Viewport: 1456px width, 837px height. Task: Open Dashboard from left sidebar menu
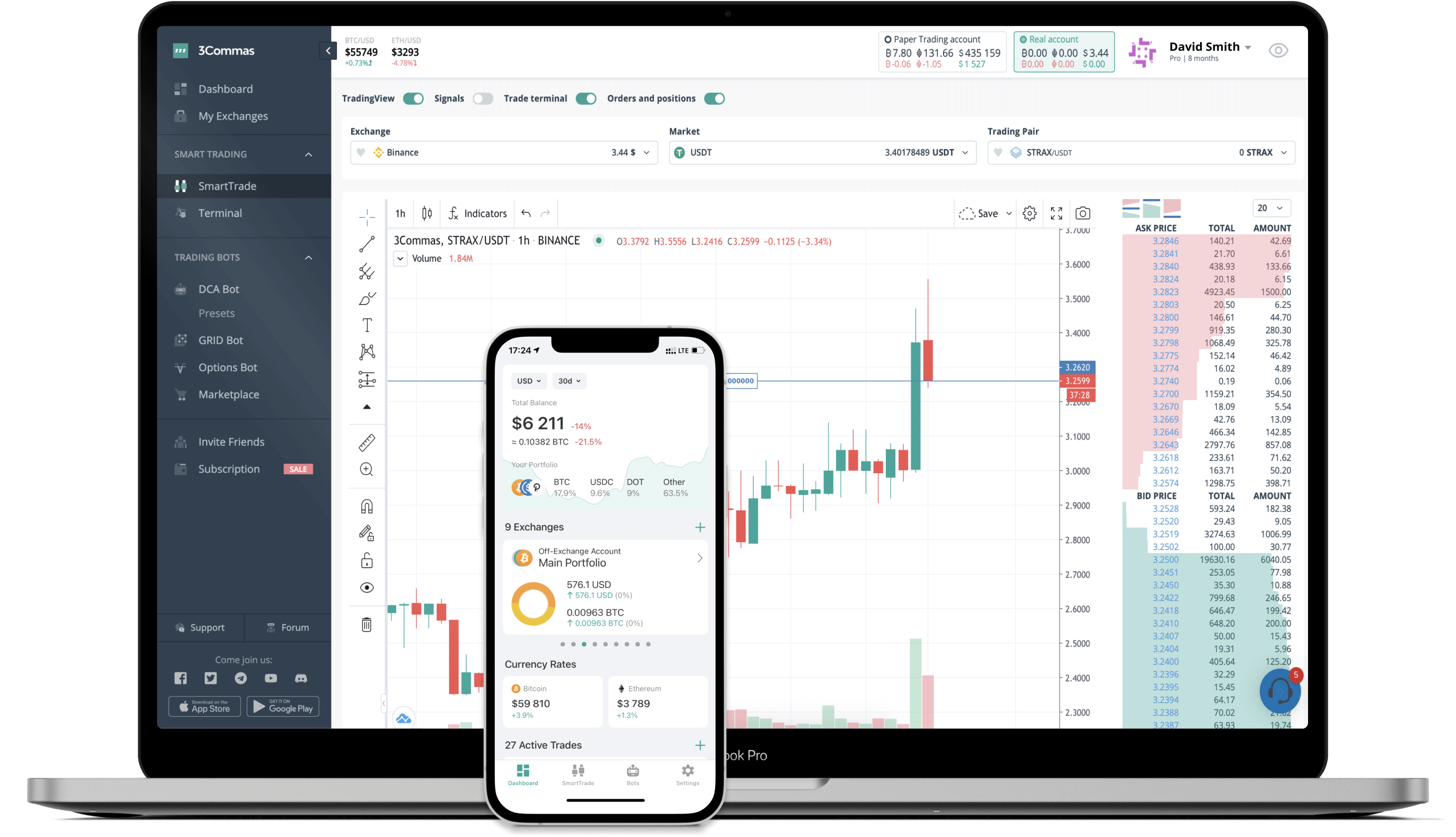point(225,89)
